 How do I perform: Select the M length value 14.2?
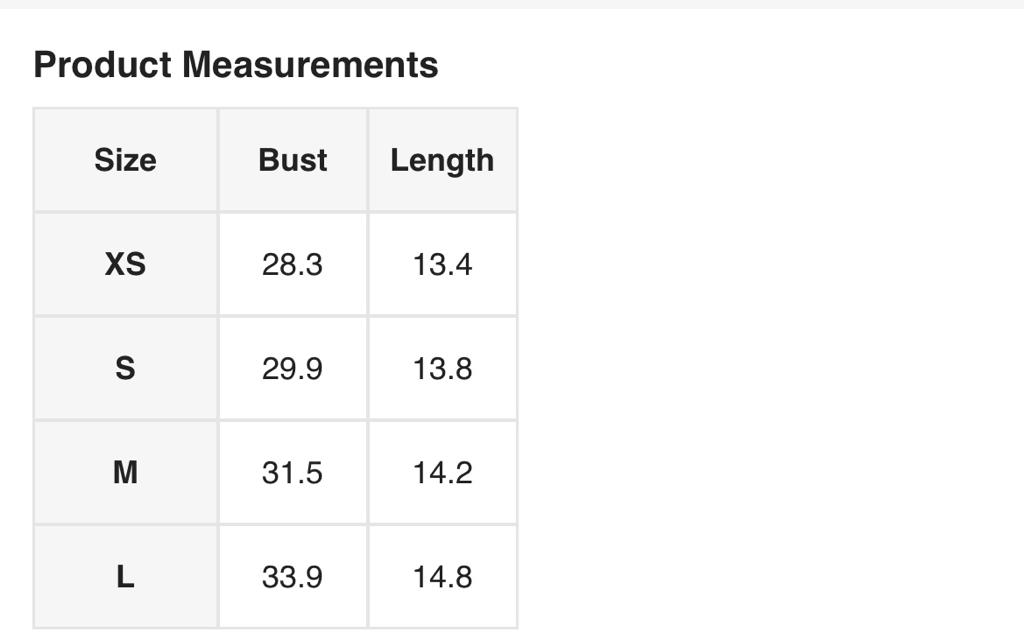442,472
